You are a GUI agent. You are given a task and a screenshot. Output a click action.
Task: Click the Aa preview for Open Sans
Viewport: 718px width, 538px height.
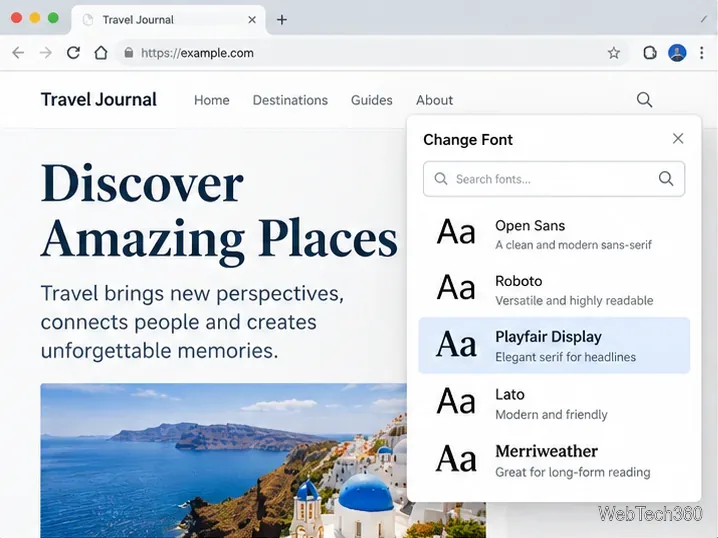point(456,232)
